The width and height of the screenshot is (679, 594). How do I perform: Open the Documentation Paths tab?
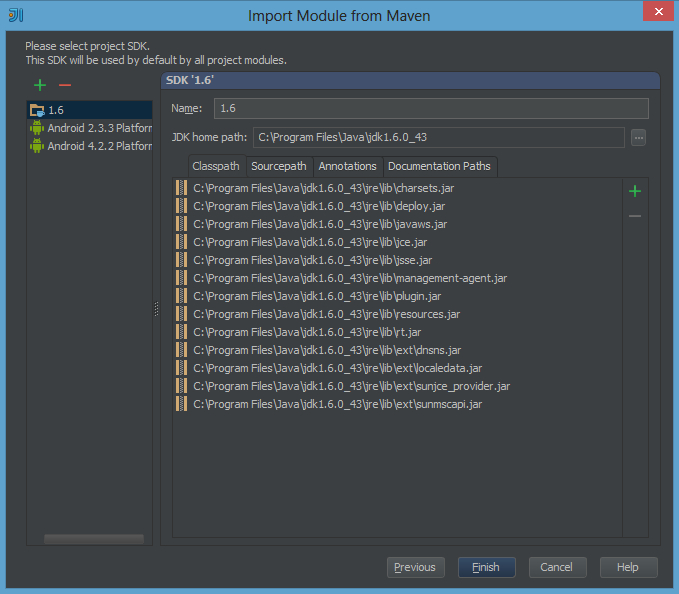click(x=439, y=166)
